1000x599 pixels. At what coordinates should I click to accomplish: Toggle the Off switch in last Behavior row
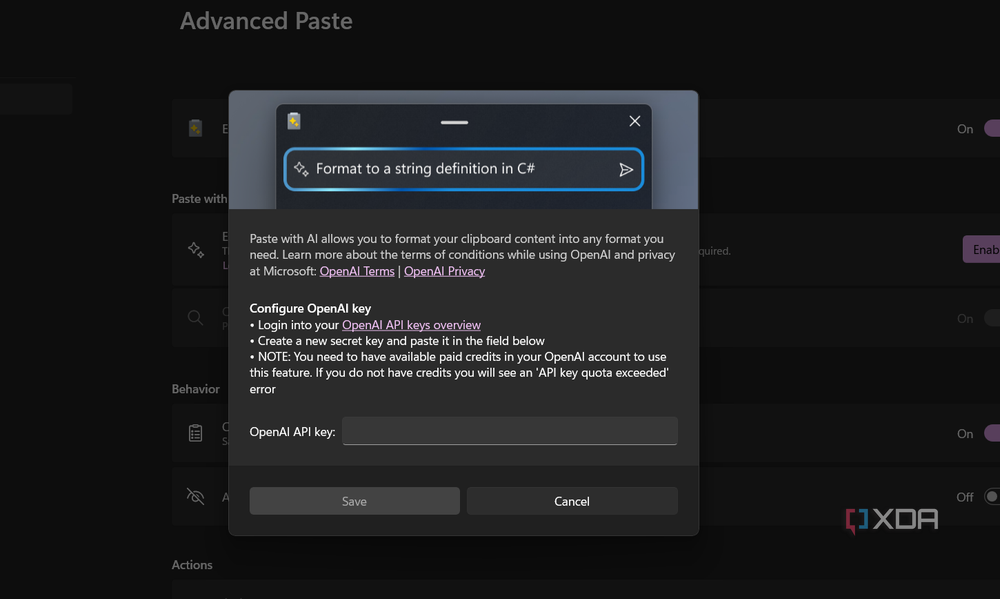tap(992, 496)
